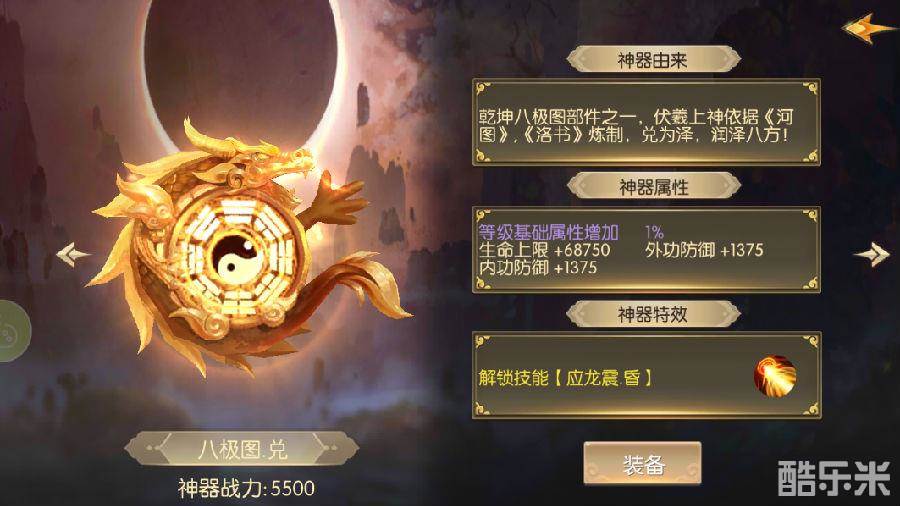Tap the 内功防御 +1375 stat

pos(538,268)
